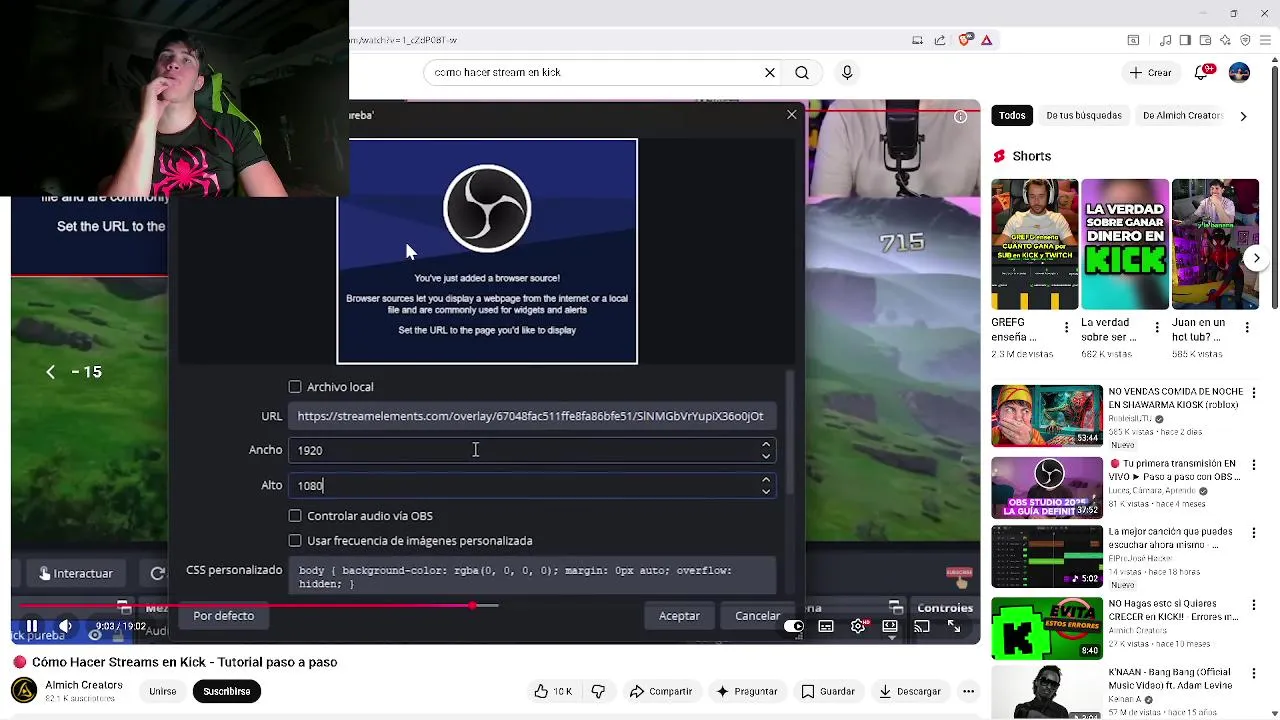The image size is (1280, 720).
Task: Switch the player to theater mode
Action: pyautogui.click(x=890, y=626)
